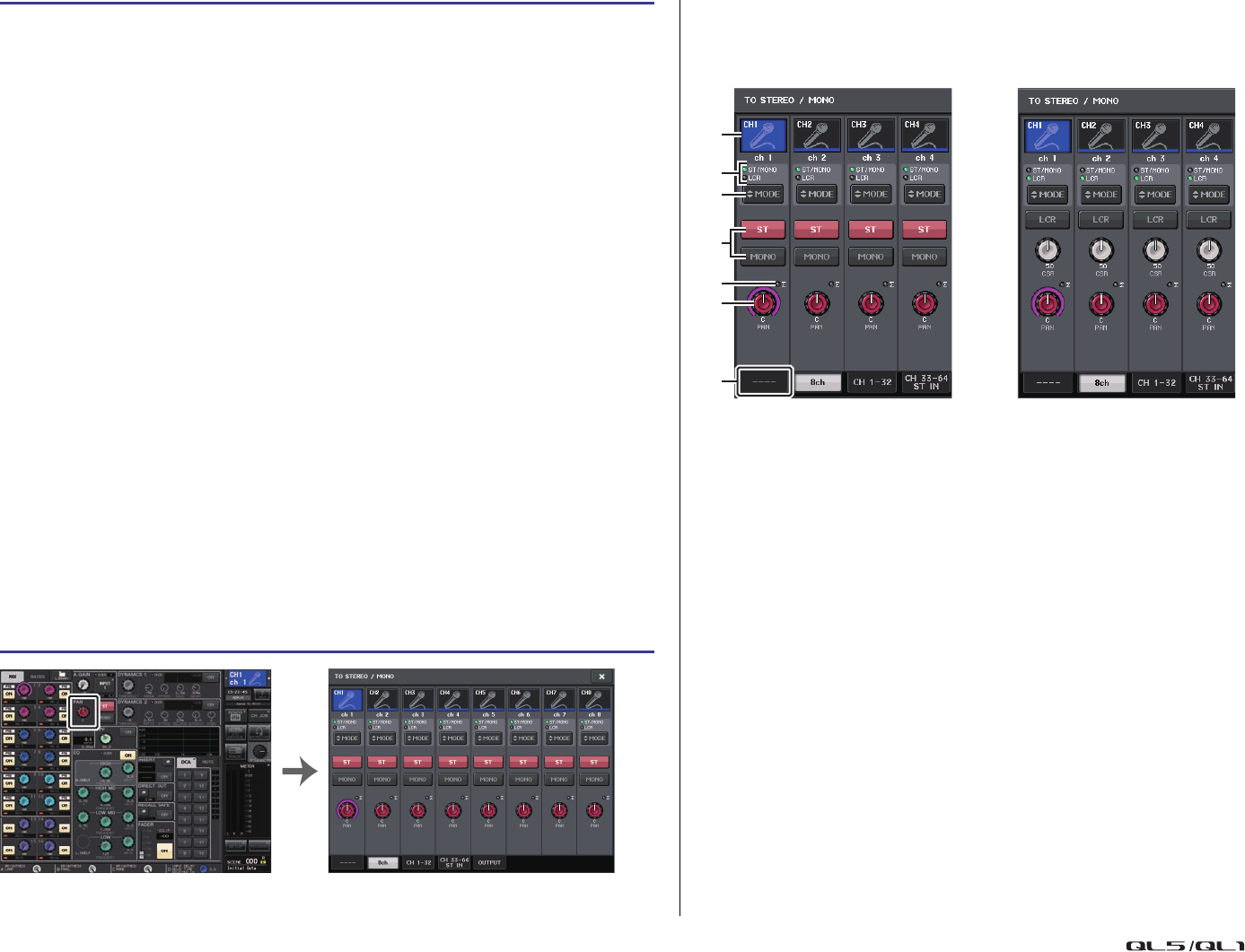1245x952 pixels.
Task: Select the CH5 microphone channel icon
Action: 488,699
